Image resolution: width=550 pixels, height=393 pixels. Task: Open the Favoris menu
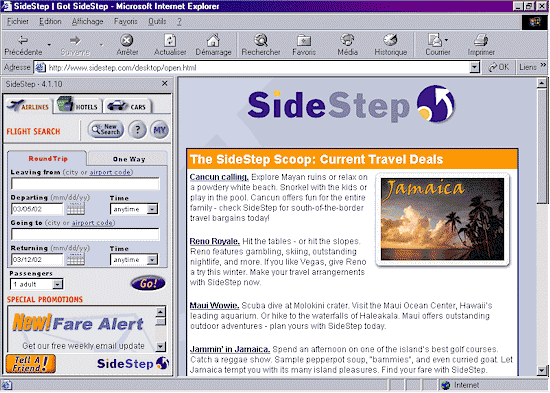[126, 21]
